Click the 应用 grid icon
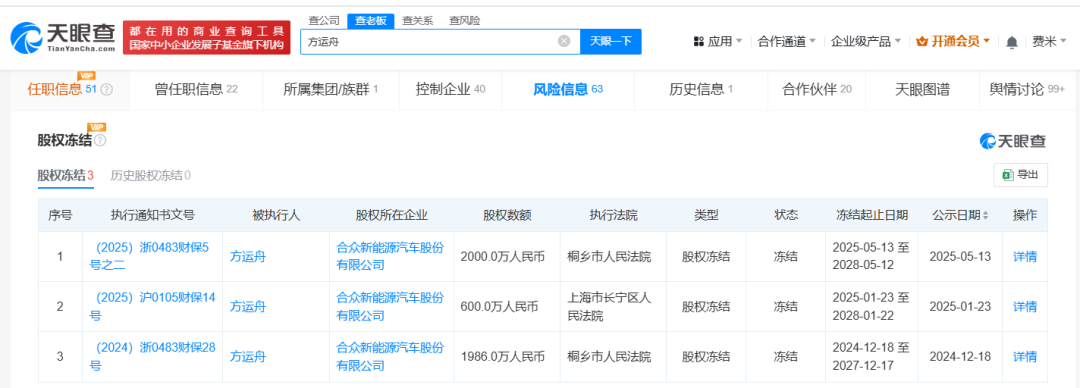 point(698,42)
